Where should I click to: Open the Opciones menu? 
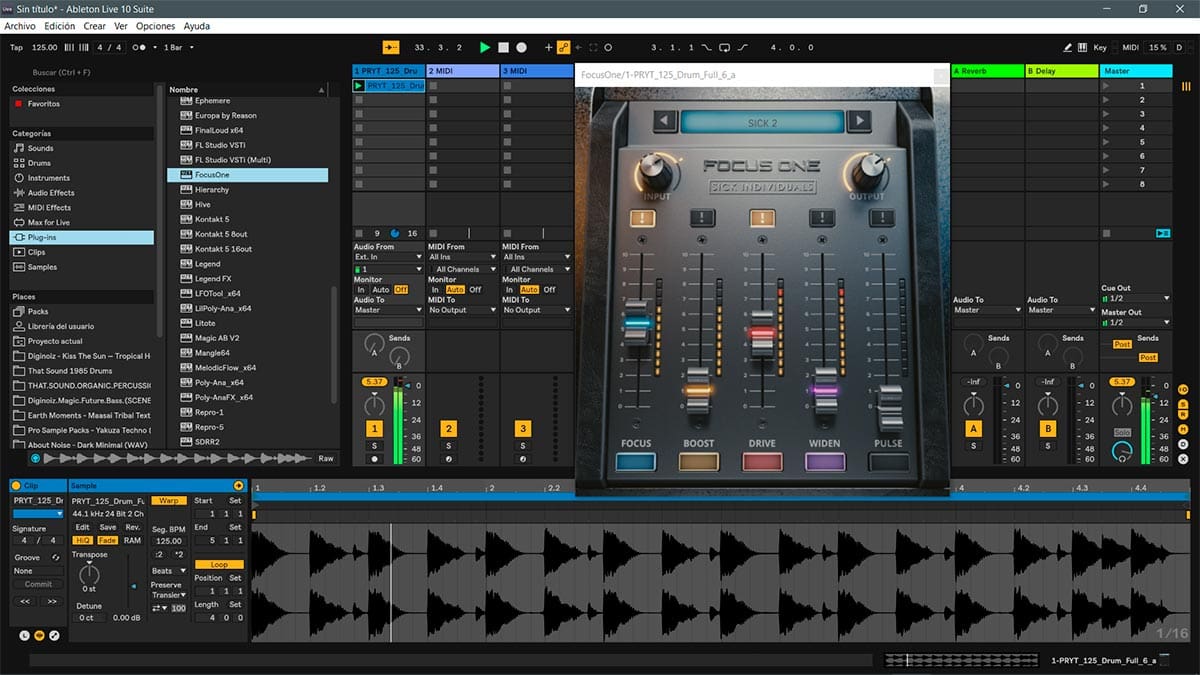(155, 26)
